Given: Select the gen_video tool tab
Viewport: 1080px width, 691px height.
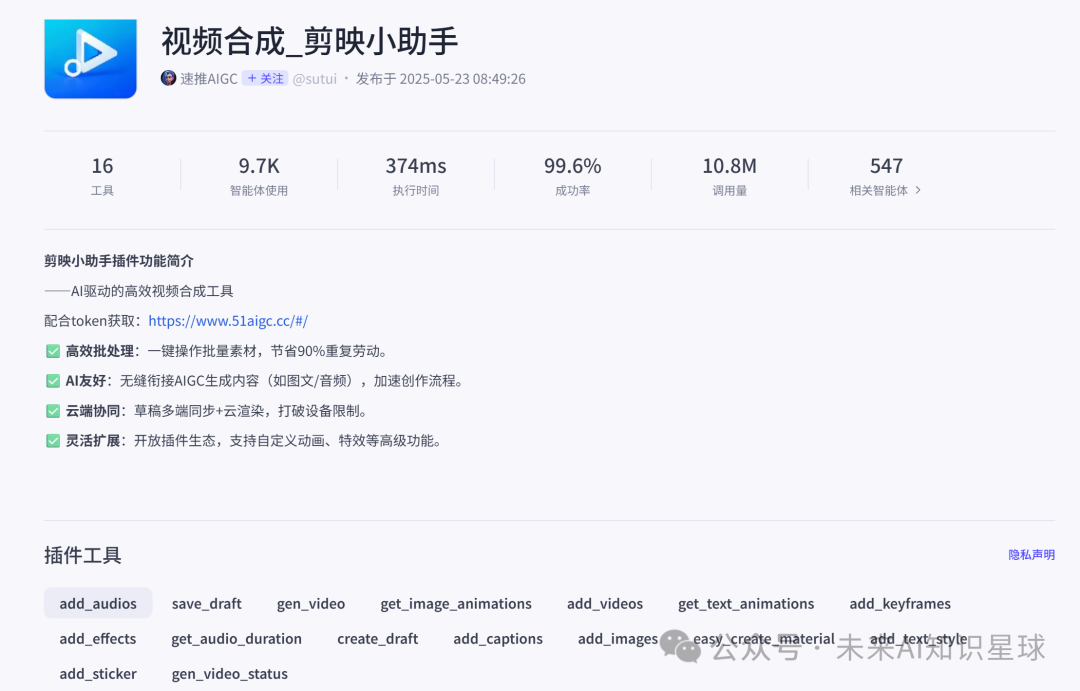Looking at the screenshot, I should (311, 604).
